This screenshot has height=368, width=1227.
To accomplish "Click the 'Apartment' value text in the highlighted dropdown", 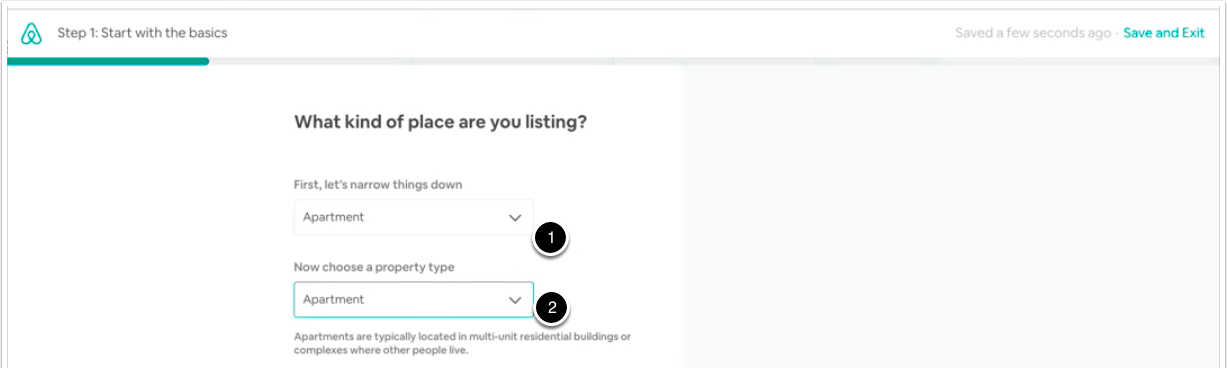I will (x=333, y=299).
